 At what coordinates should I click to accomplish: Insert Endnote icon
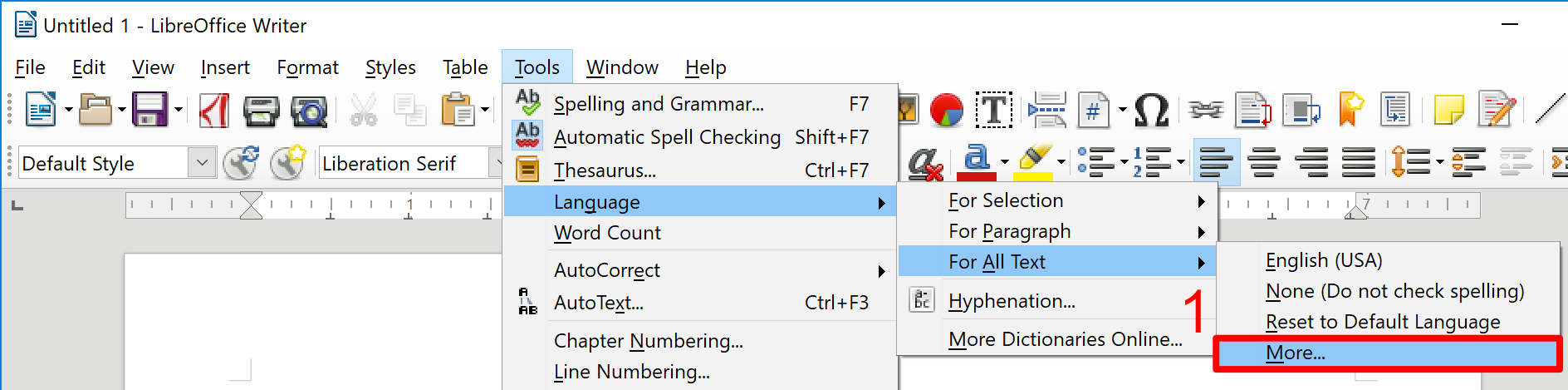pyautogui.click(x=1301, y=110)
